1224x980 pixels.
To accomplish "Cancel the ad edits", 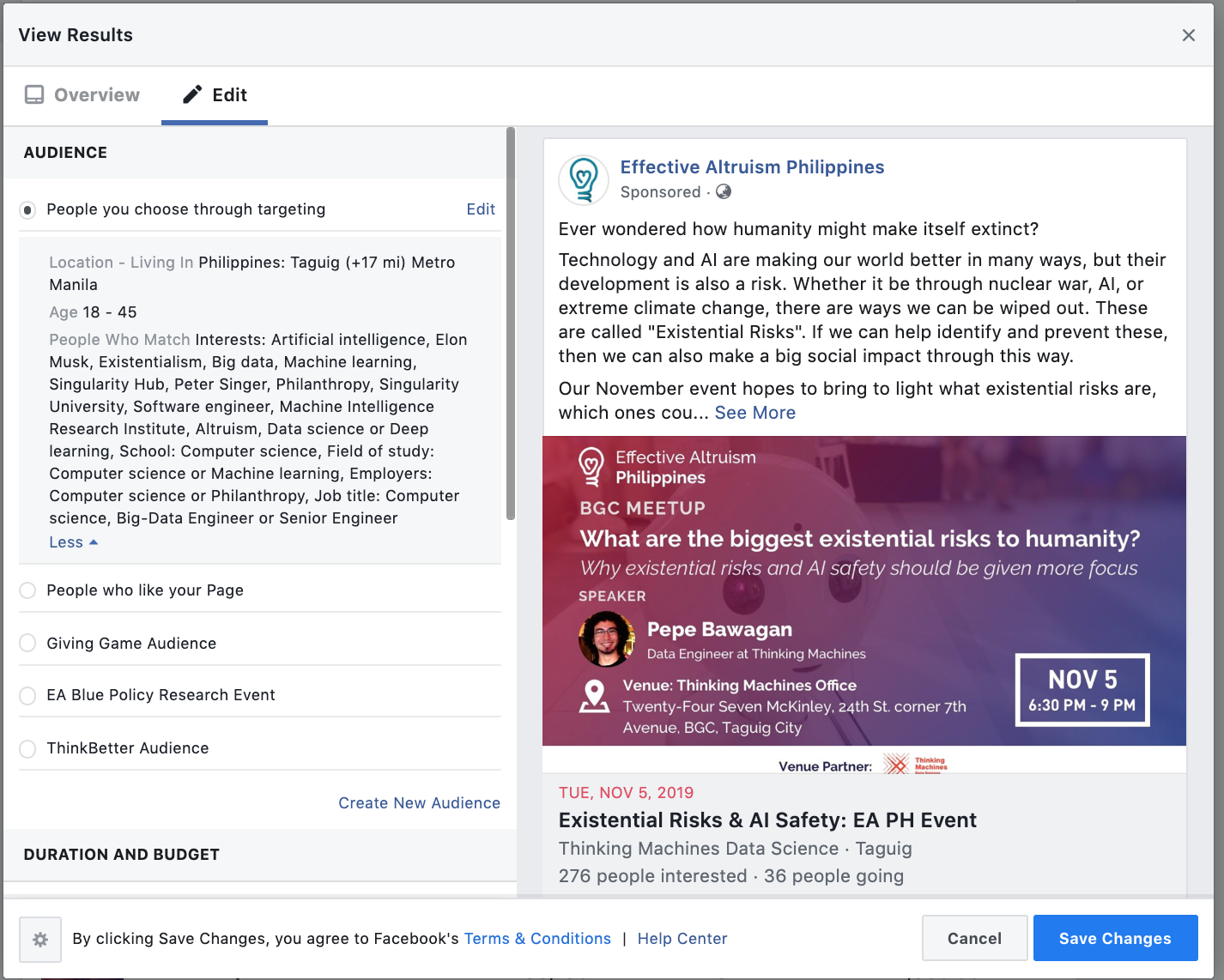I will (974, 938).
